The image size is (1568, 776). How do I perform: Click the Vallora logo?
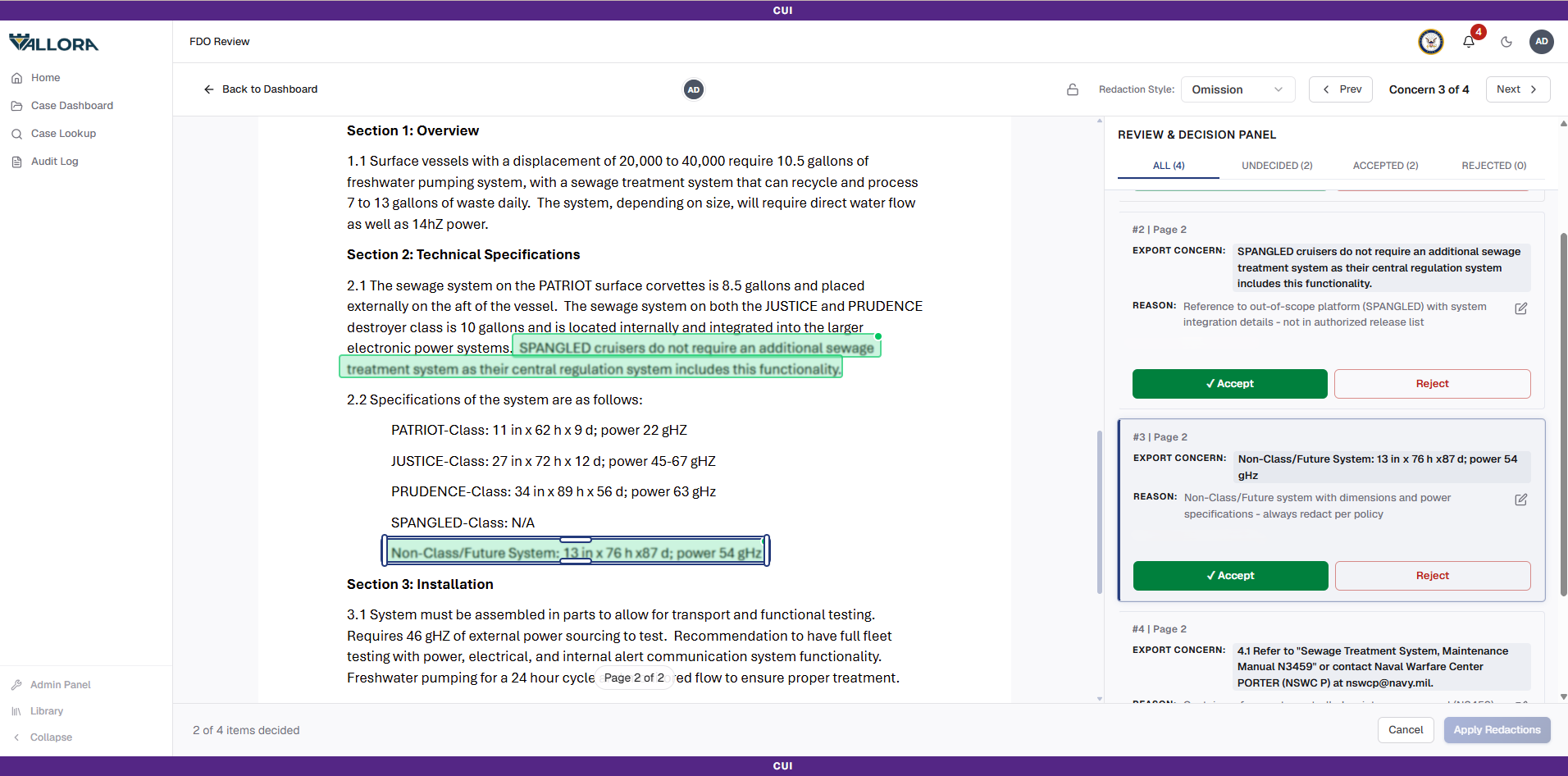coord(53,43)
